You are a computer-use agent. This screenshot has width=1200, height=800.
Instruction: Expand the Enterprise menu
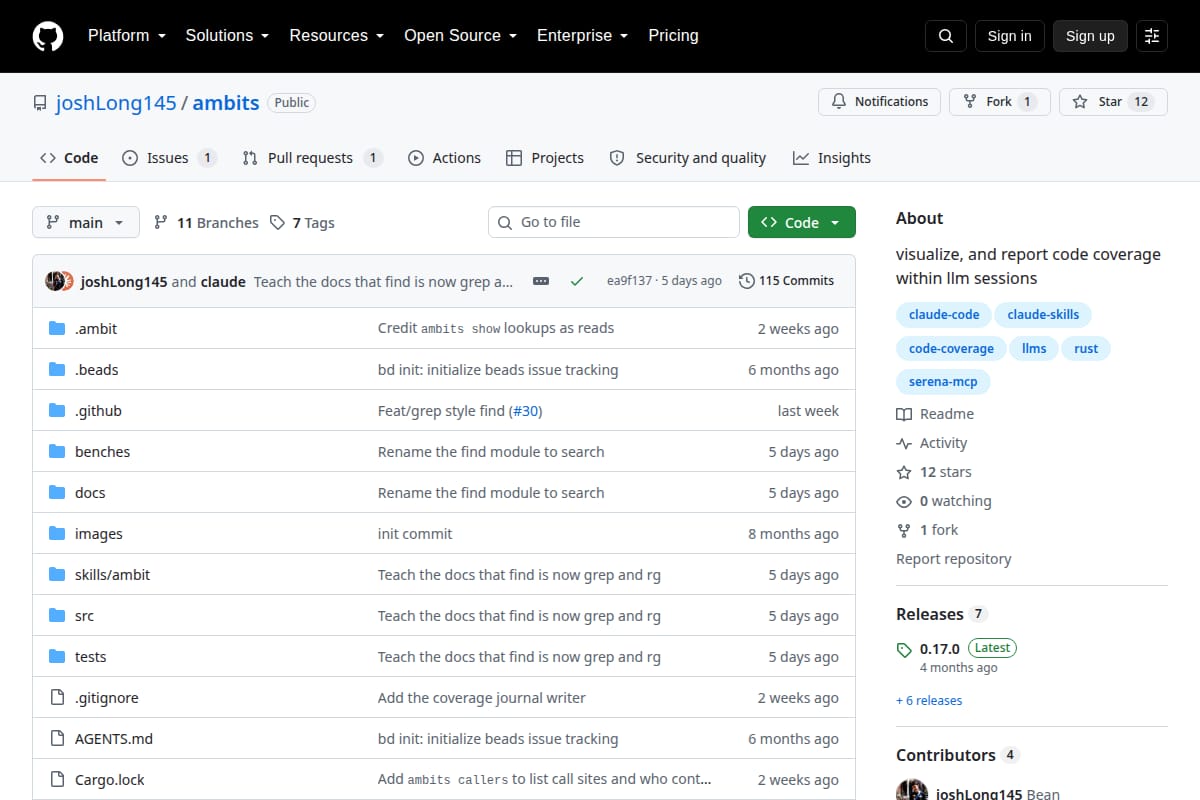pyautogui.click(x=583, y=36)
